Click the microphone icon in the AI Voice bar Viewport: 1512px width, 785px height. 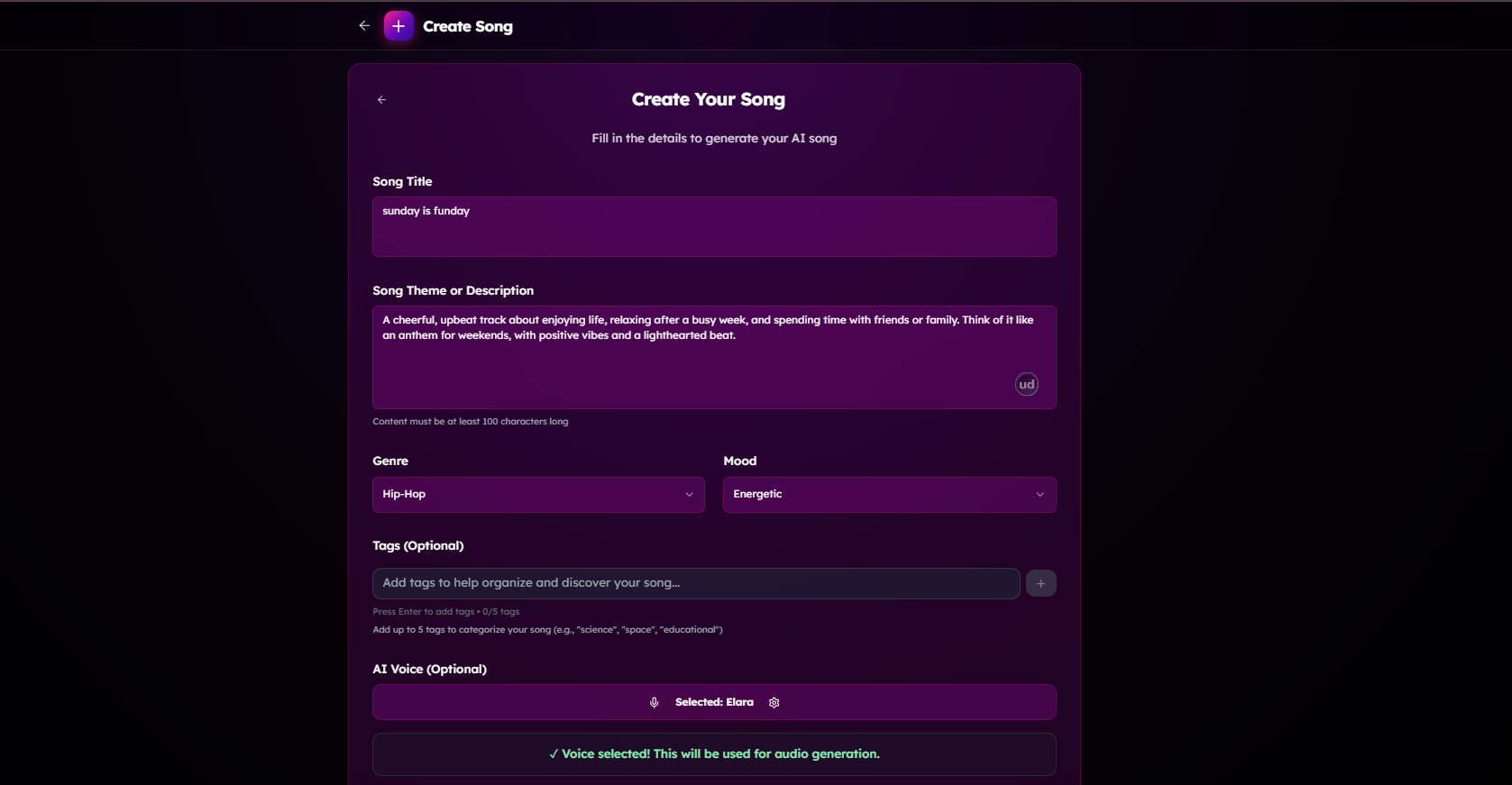(655, 703)
